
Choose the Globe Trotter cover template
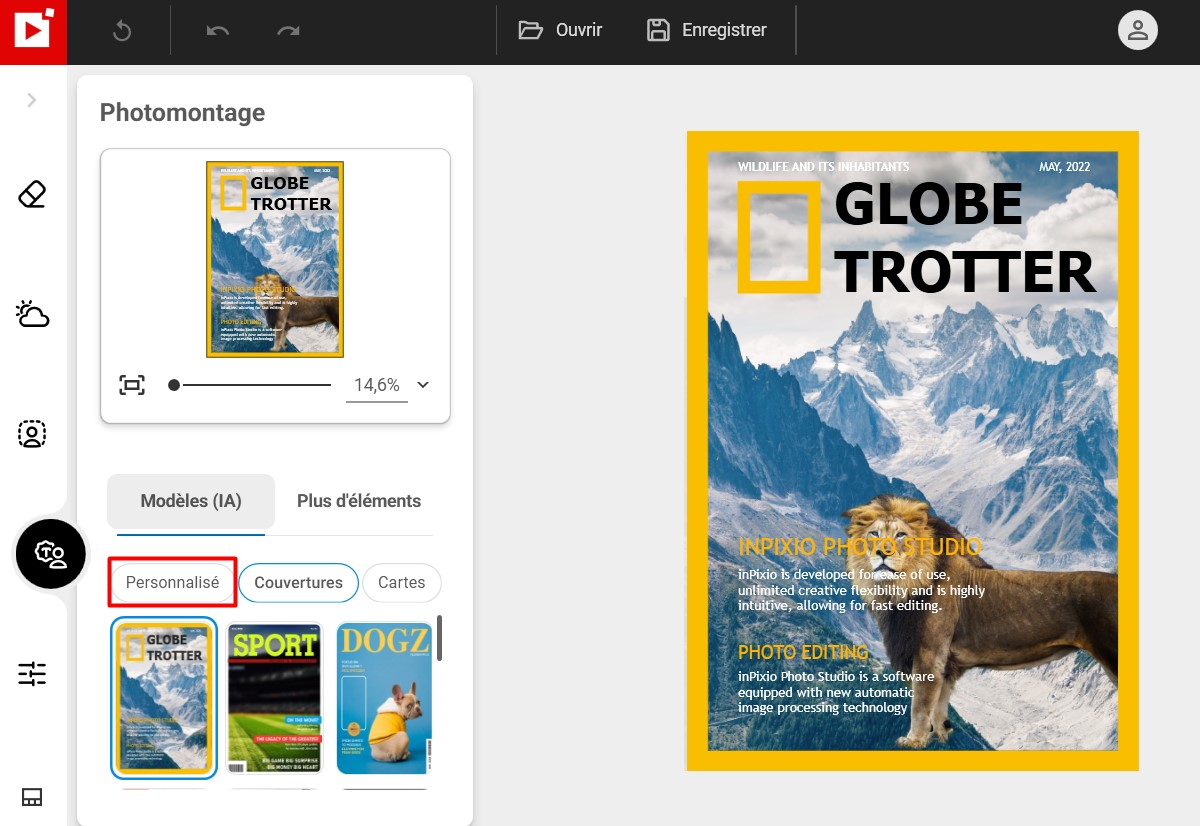[x=164, y=697]
